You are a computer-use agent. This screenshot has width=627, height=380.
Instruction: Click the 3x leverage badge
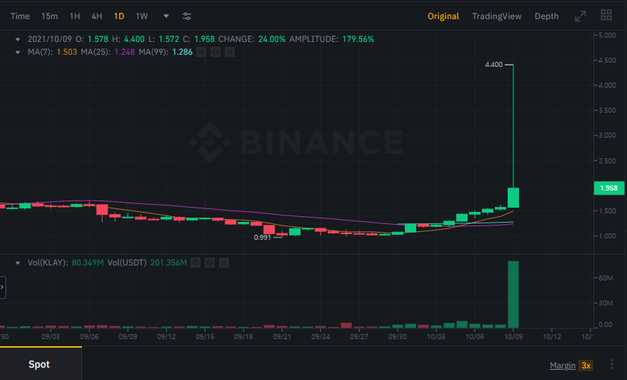586,365
